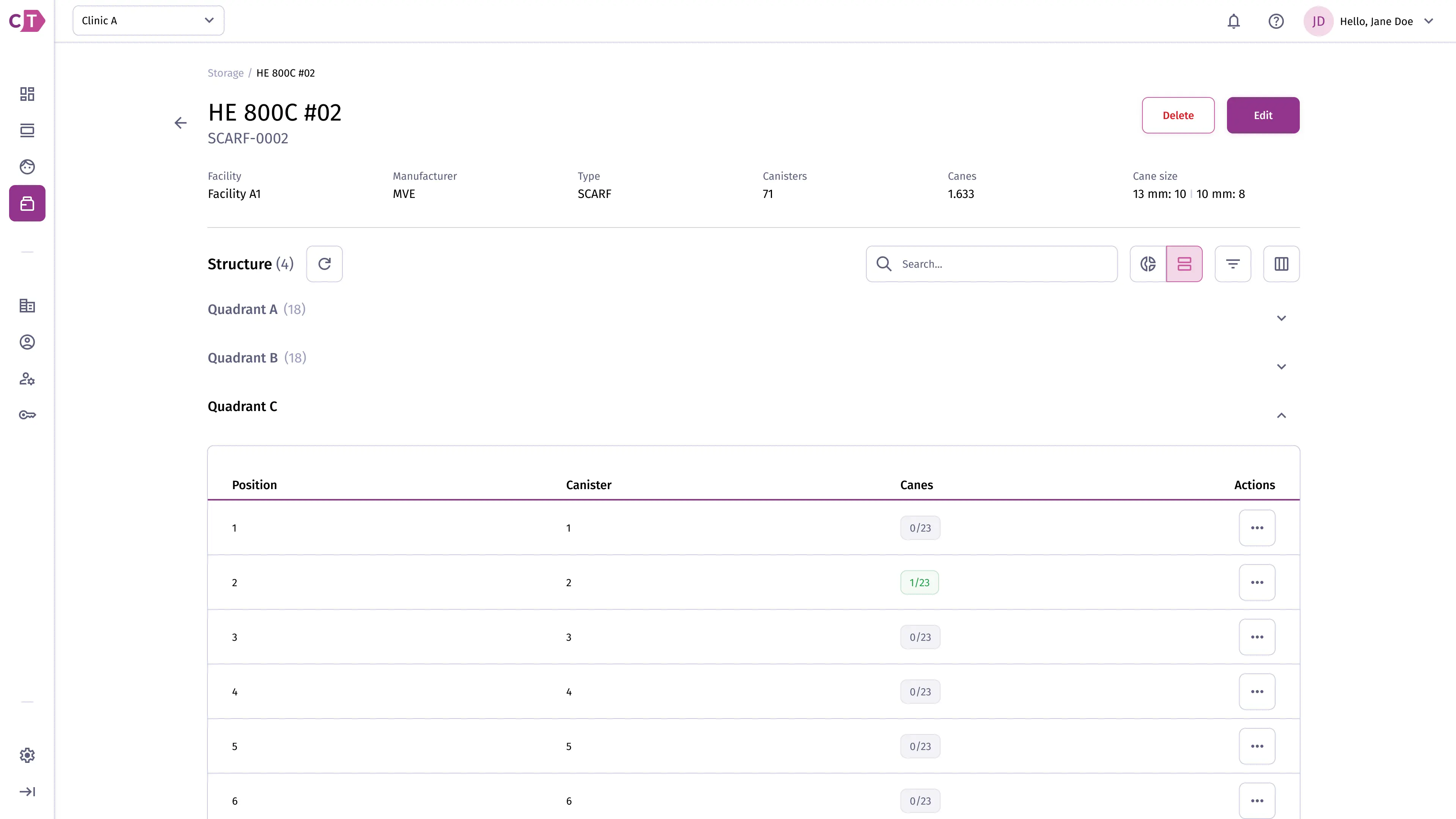The image size is (1456, 819).
Task: Click the JD avatar
Action: click(x=1318, y=22)
